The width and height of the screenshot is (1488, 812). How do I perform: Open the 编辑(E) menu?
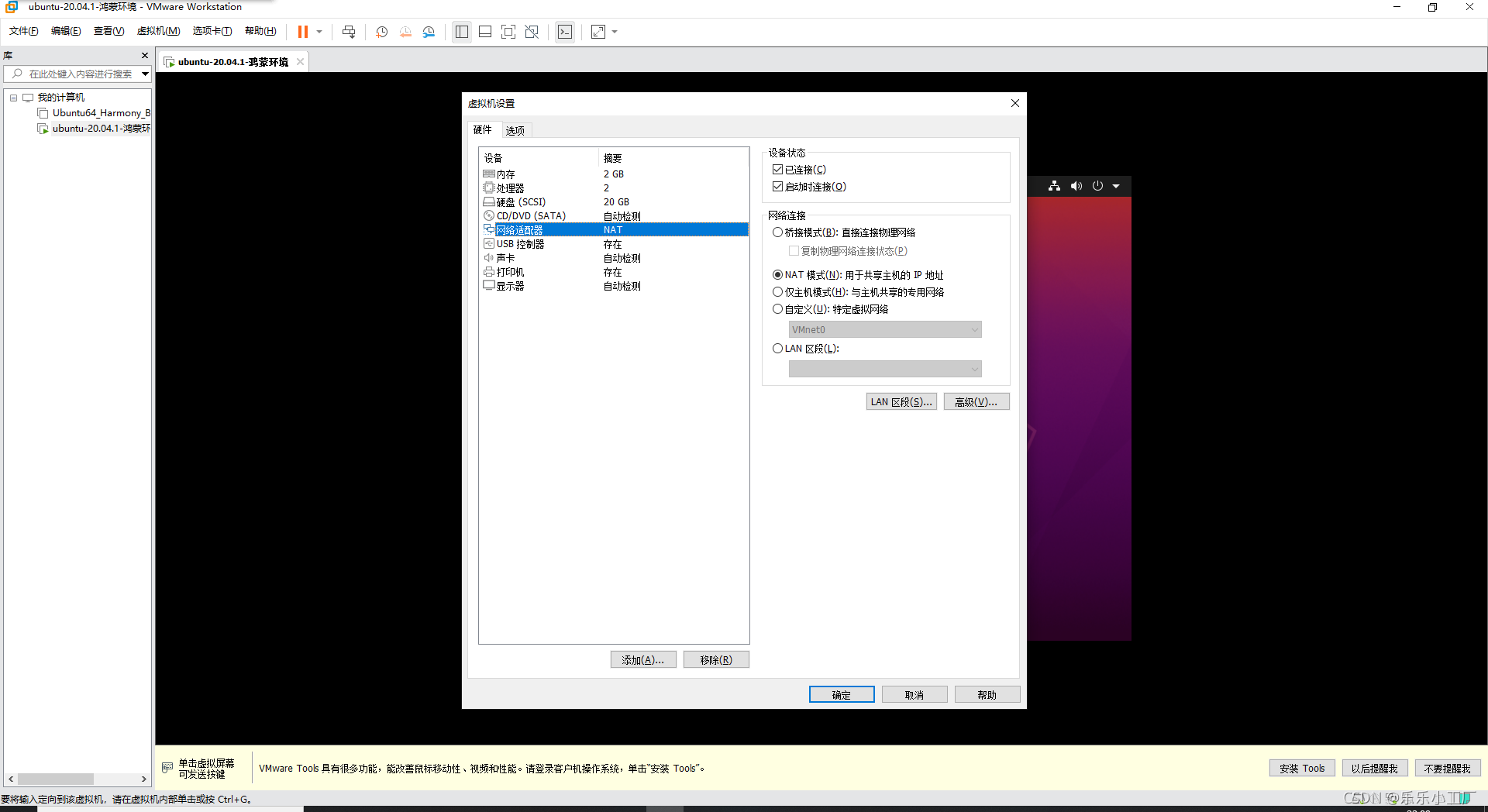pos(66,31)
